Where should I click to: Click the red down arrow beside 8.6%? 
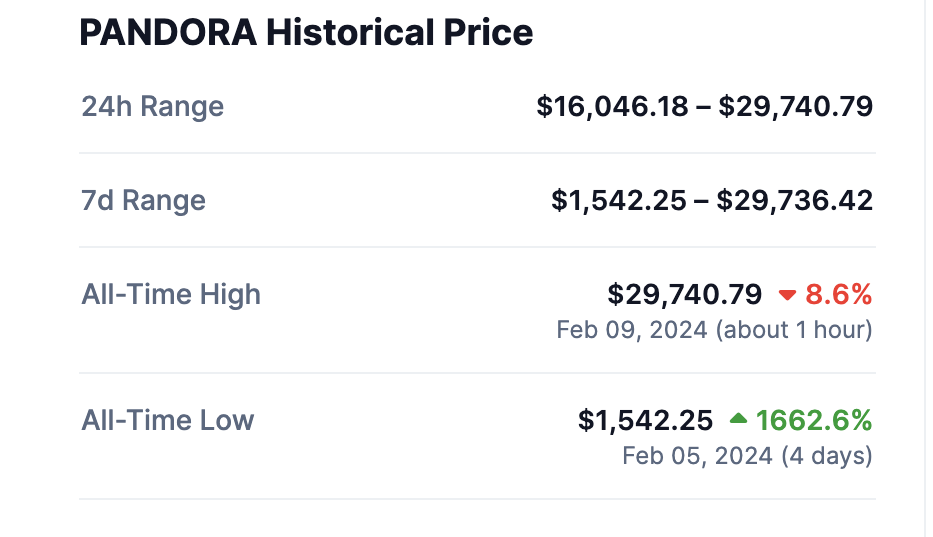pyautogui.click(x=787, y=295)
